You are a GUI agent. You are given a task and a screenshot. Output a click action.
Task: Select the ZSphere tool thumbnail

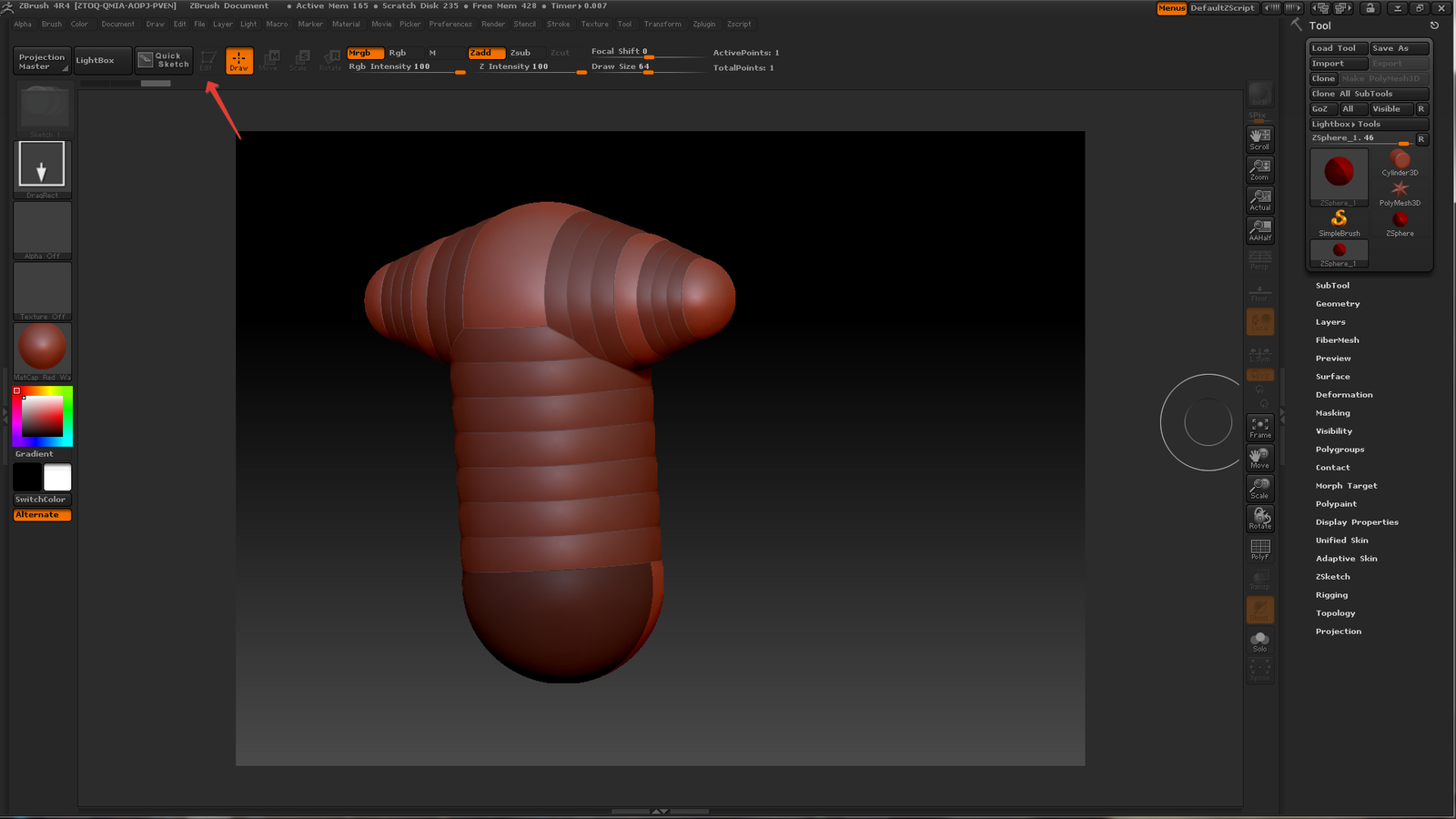1400,223
